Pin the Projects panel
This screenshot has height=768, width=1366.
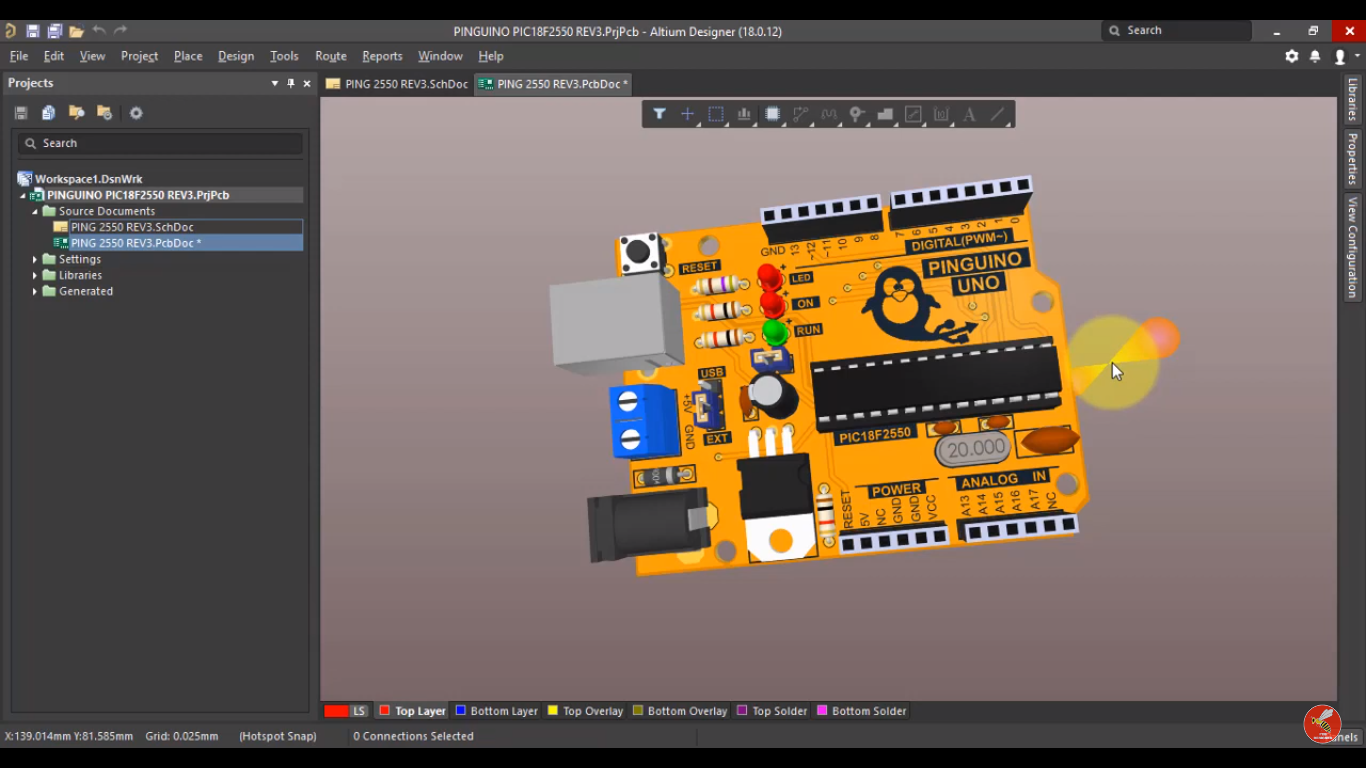291,83
